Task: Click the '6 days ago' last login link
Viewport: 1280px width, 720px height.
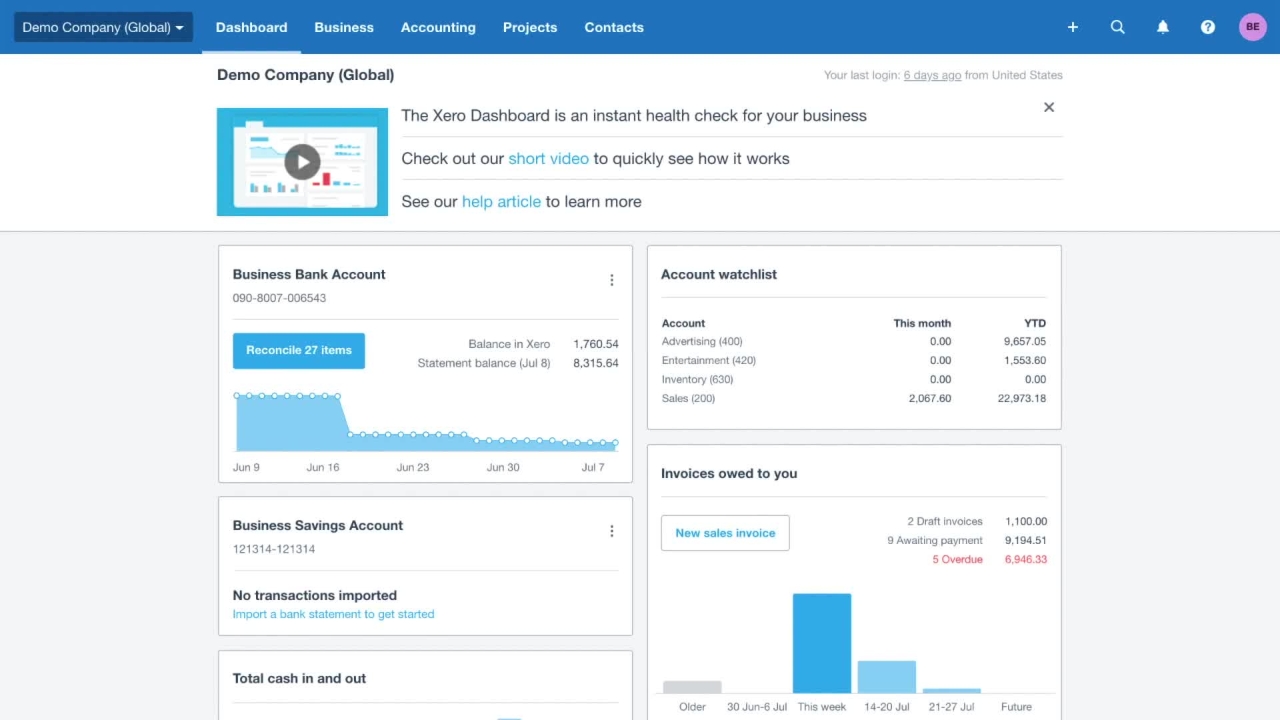Action: tap(932, 75)
